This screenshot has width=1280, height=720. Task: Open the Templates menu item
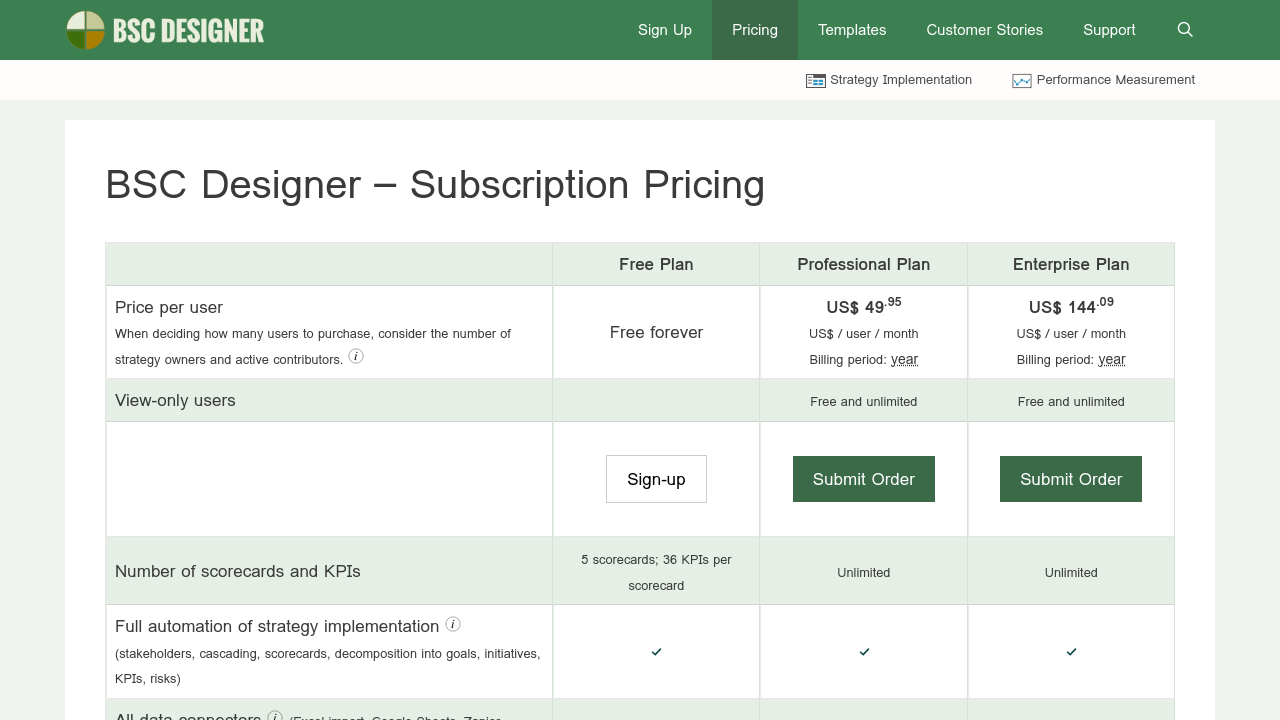pyautogui.click(x=852, y=30)
